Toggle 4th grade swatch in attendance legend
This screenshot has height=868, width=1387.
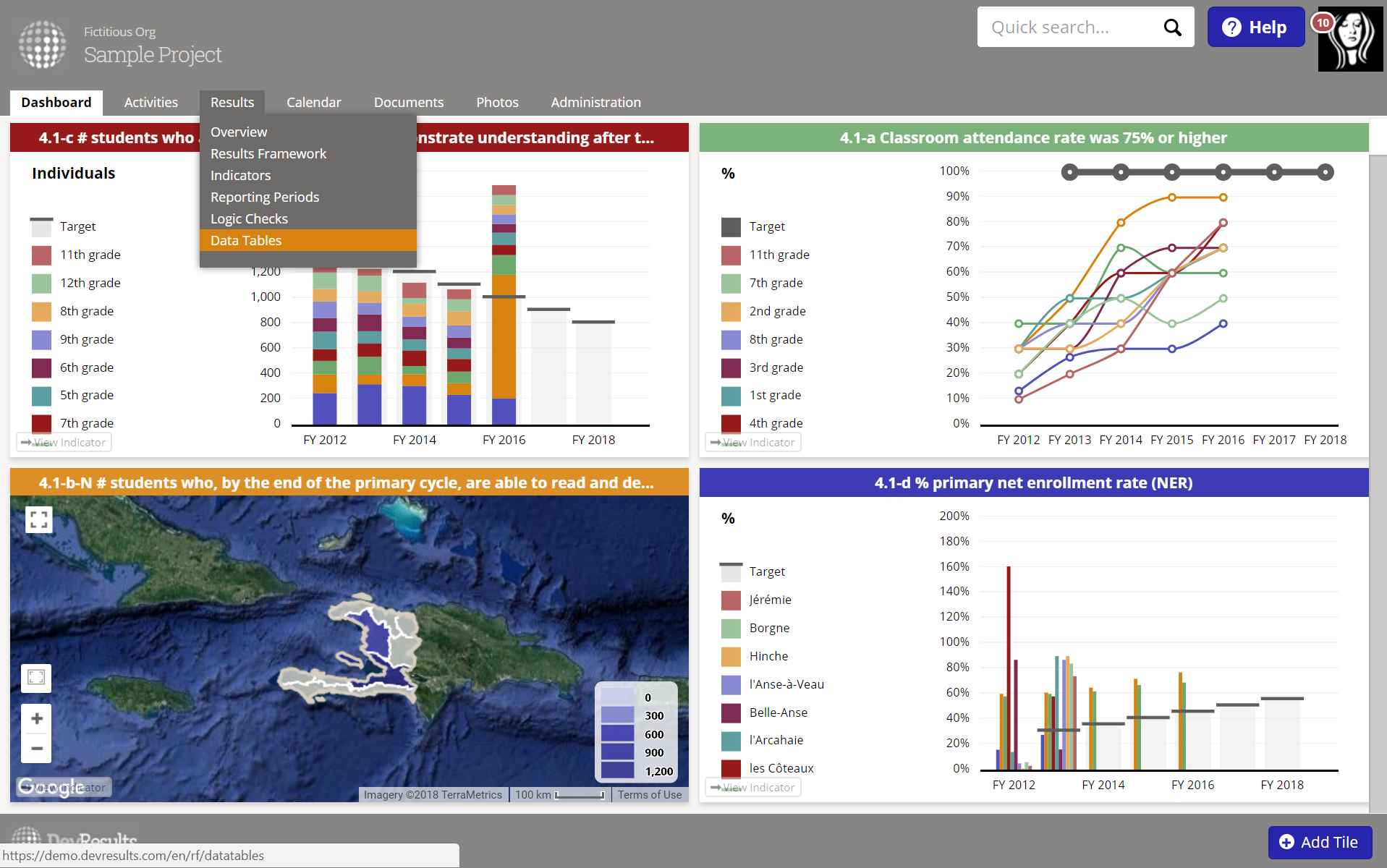731,424
